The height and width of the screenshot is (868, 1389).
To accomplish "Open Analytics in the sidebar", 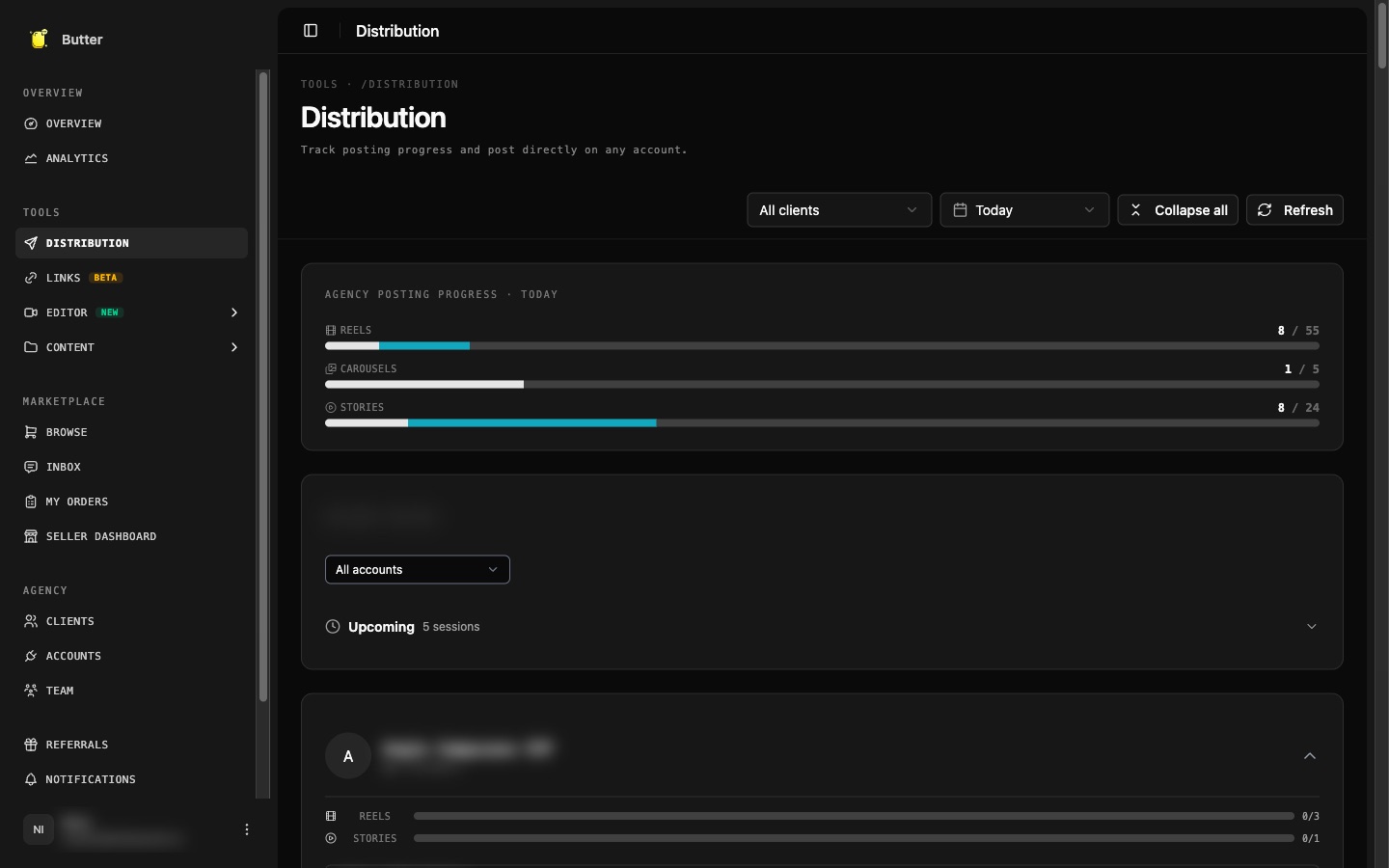I will coord(131,158).
